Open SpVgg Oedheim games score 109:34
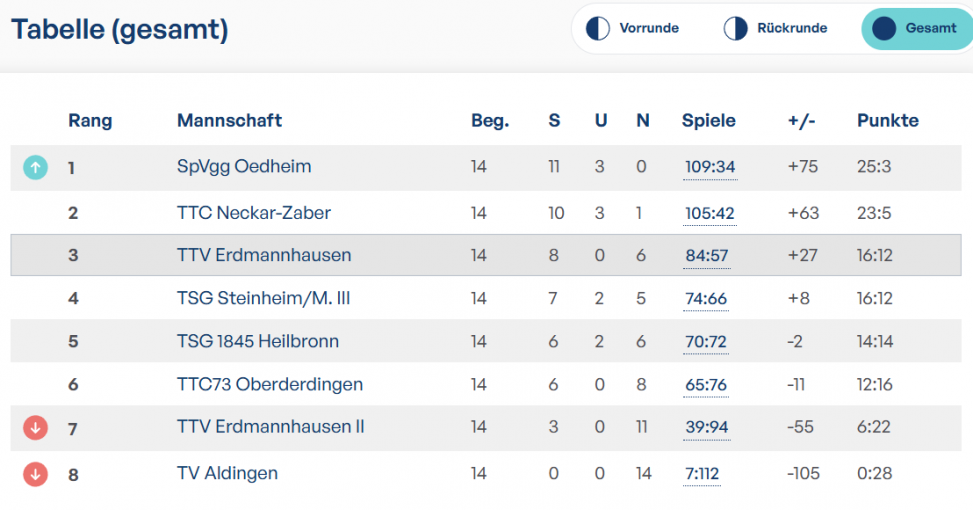The image size is (973, 510). pos(710,167)
